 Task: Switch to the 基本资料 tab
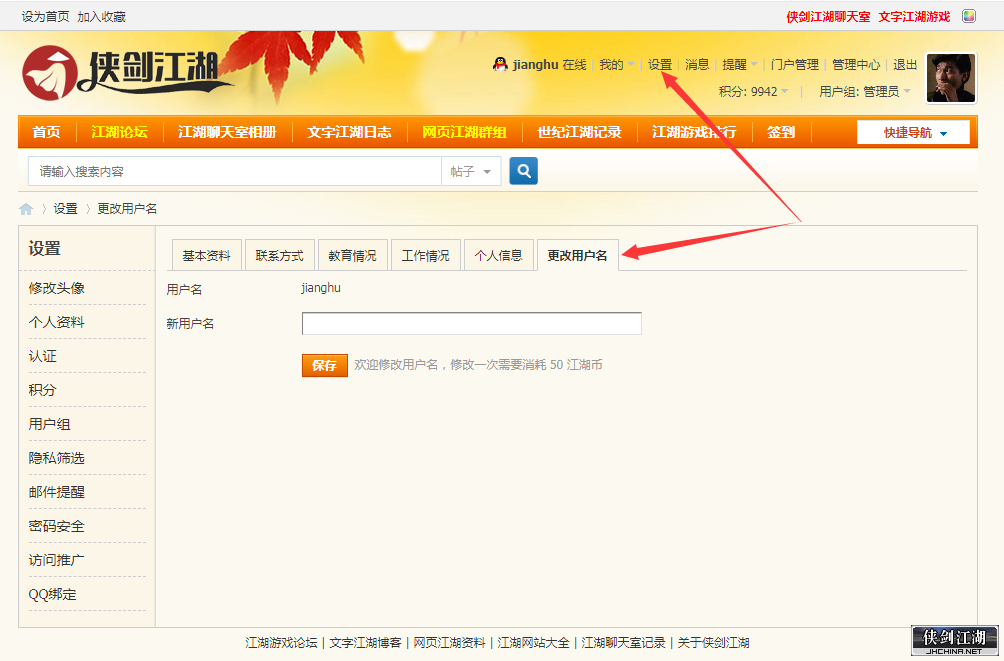click(206, 256)
